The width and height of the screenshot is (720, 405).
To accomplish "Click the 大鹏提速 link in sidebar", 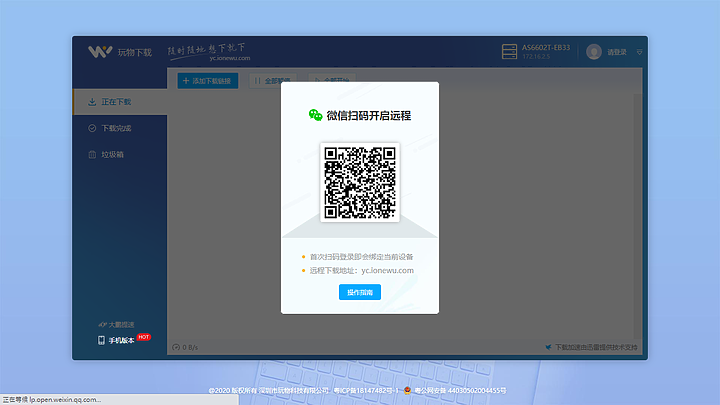I will coord(116,325).
